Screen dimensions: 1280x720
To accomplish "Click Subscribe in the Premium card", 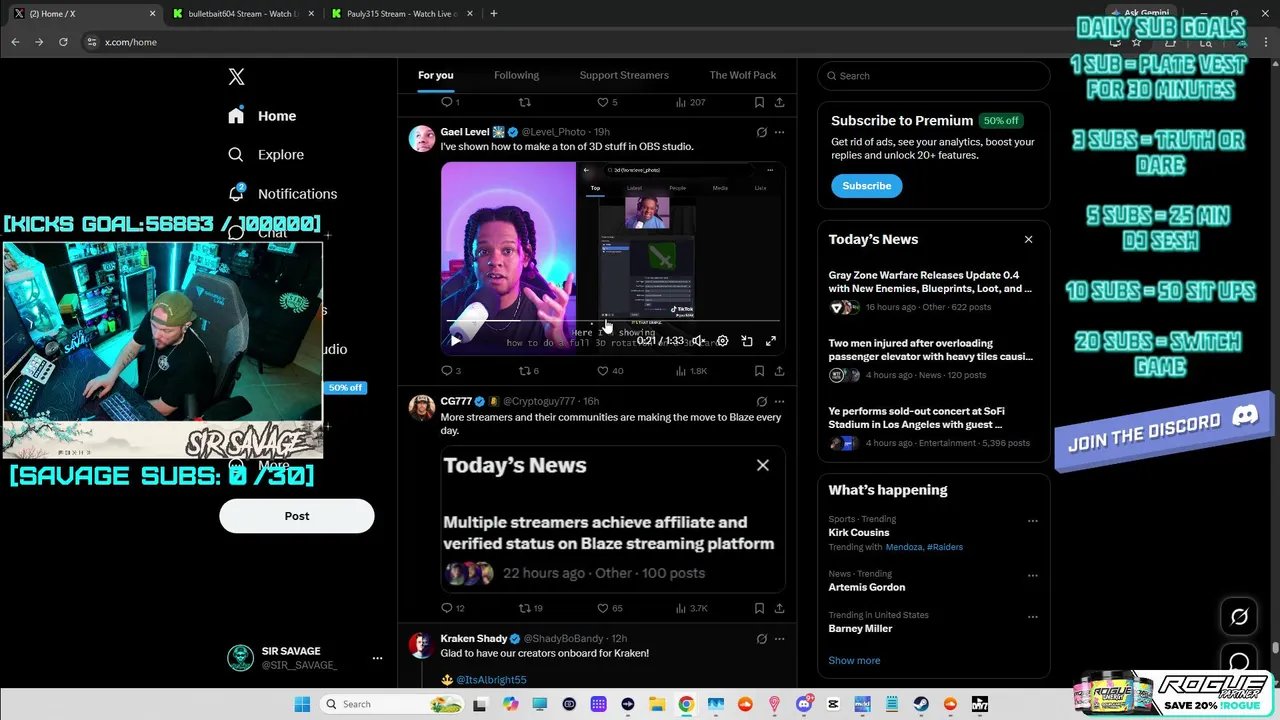I will [866, 186].
